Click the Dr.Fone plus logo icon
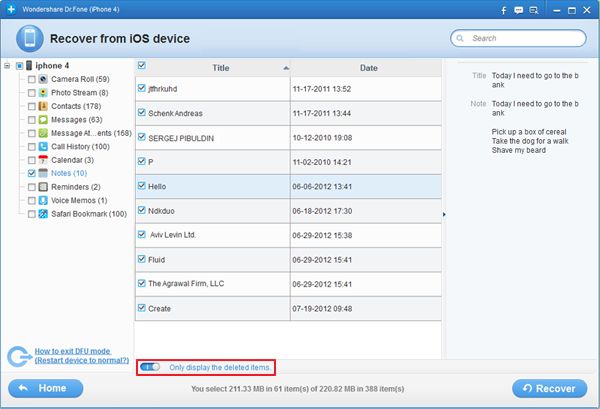The height and width of the screenshot is (409, 600). point(11,9)
